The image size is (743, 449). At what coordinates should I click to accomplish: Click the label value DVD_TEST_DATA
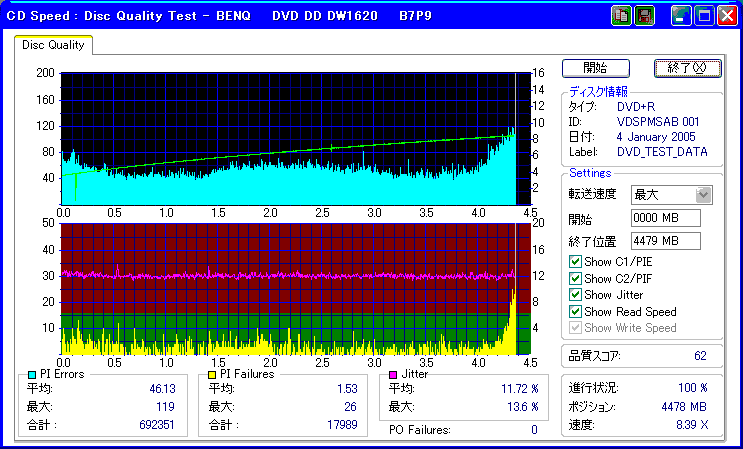point(662,152)
